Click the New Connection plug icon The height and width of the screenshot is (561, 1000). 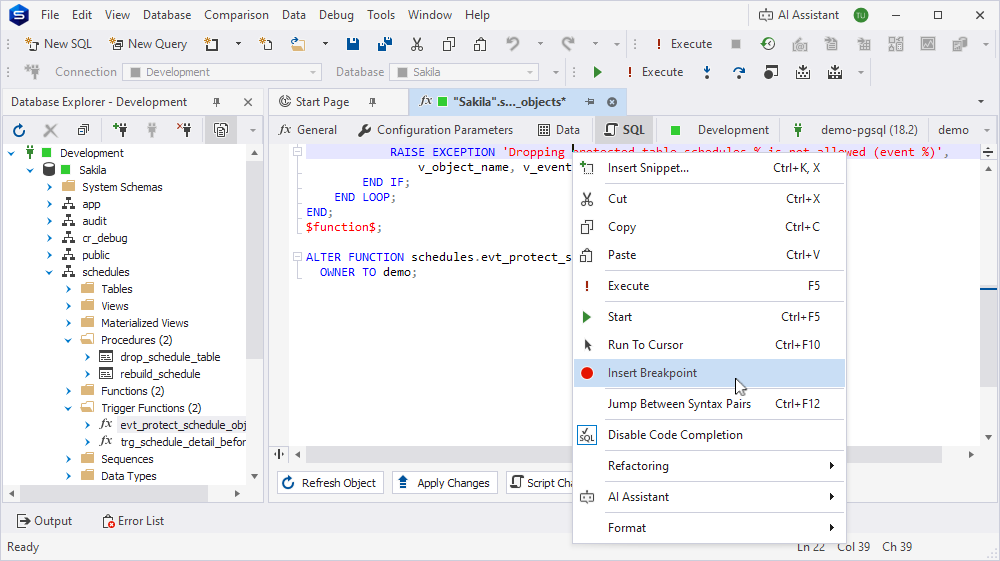pos(119,130)
